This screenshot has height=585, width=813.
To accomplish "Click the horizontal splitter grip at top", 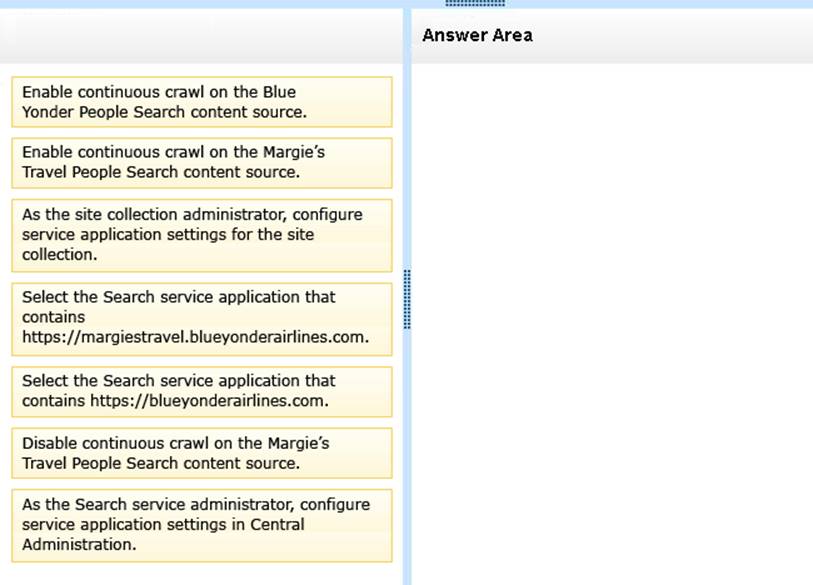I will click(475, 3).
